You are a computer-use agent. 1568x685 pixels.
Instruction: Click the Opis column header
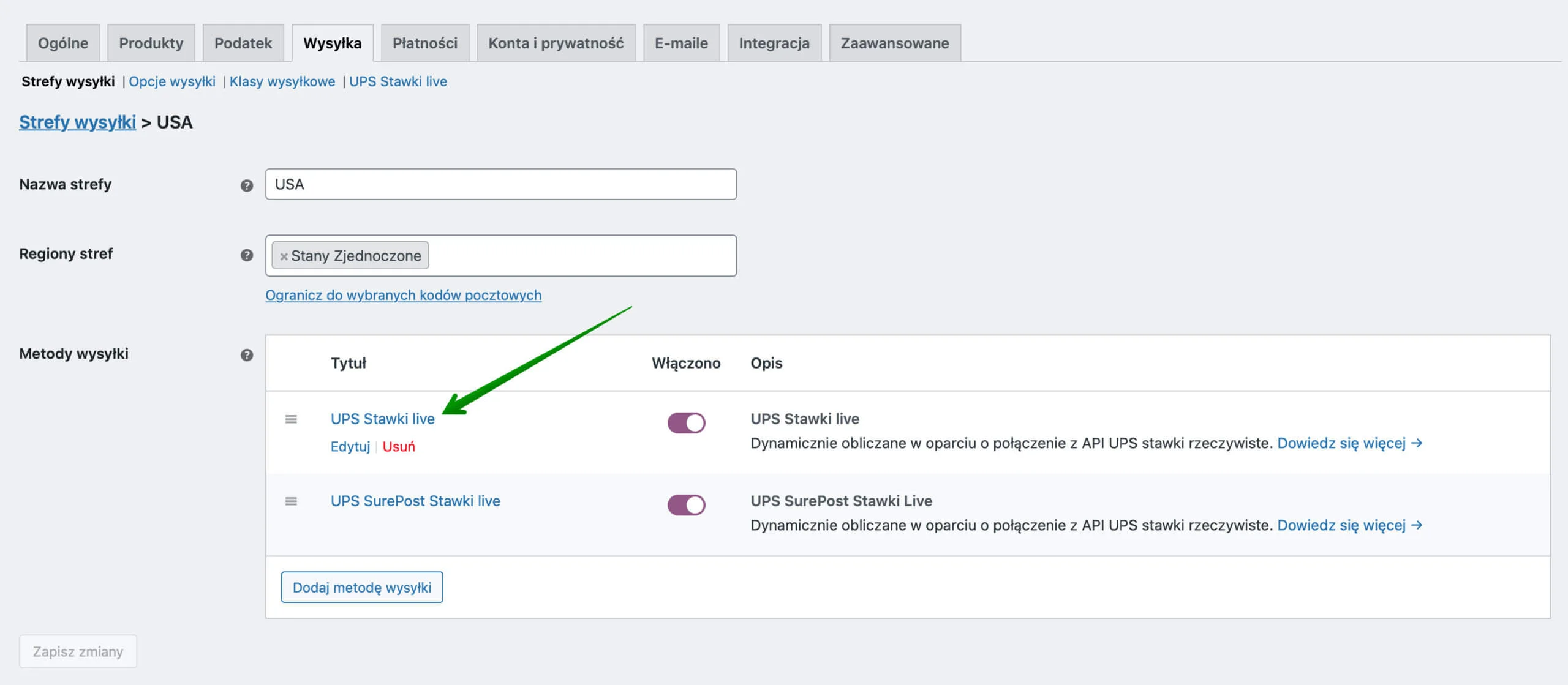pyautogui.click(x=766, y=363)
